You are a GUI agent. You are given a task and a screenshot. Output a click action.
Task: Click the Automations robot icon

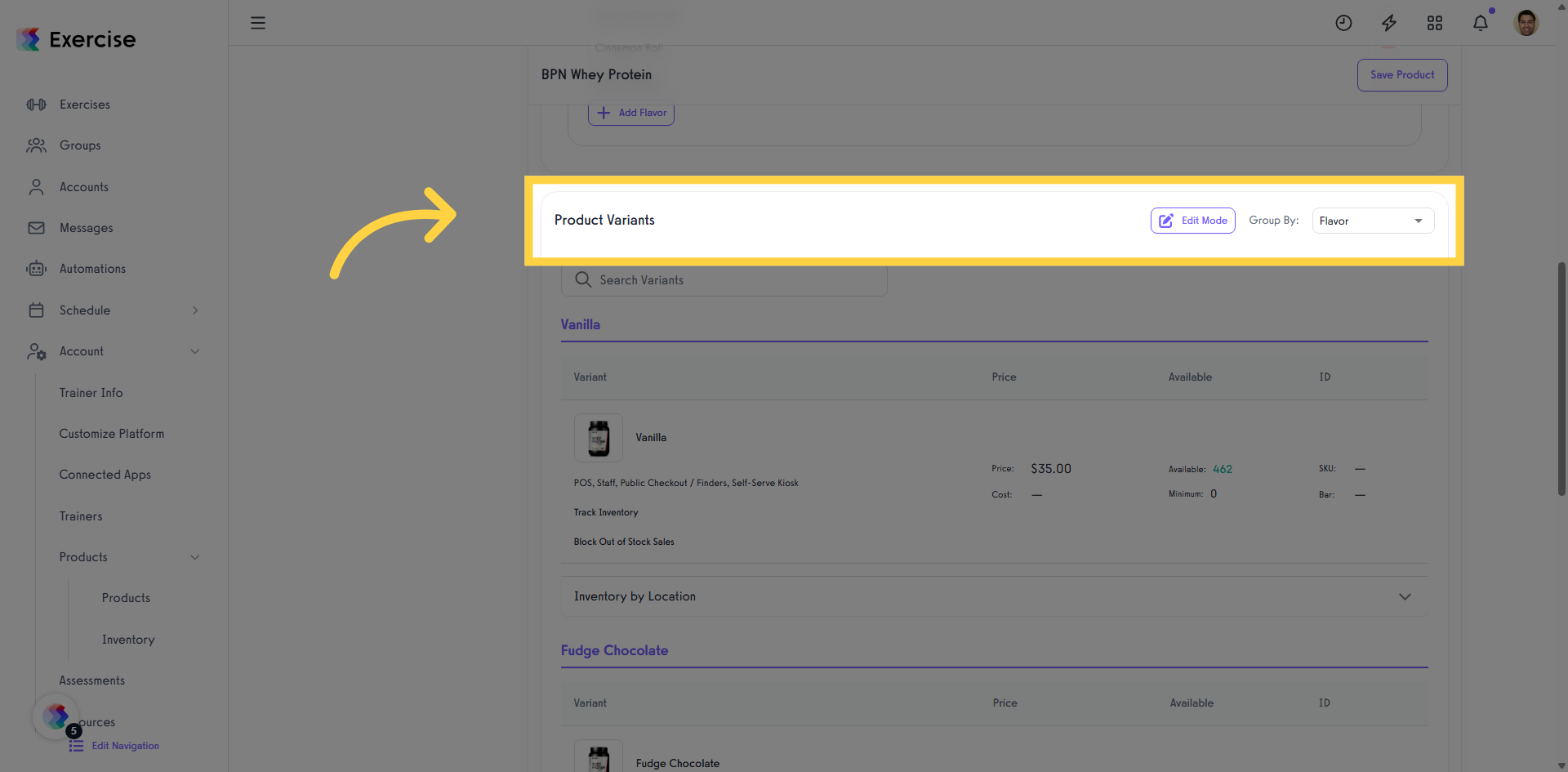point(36,269)
